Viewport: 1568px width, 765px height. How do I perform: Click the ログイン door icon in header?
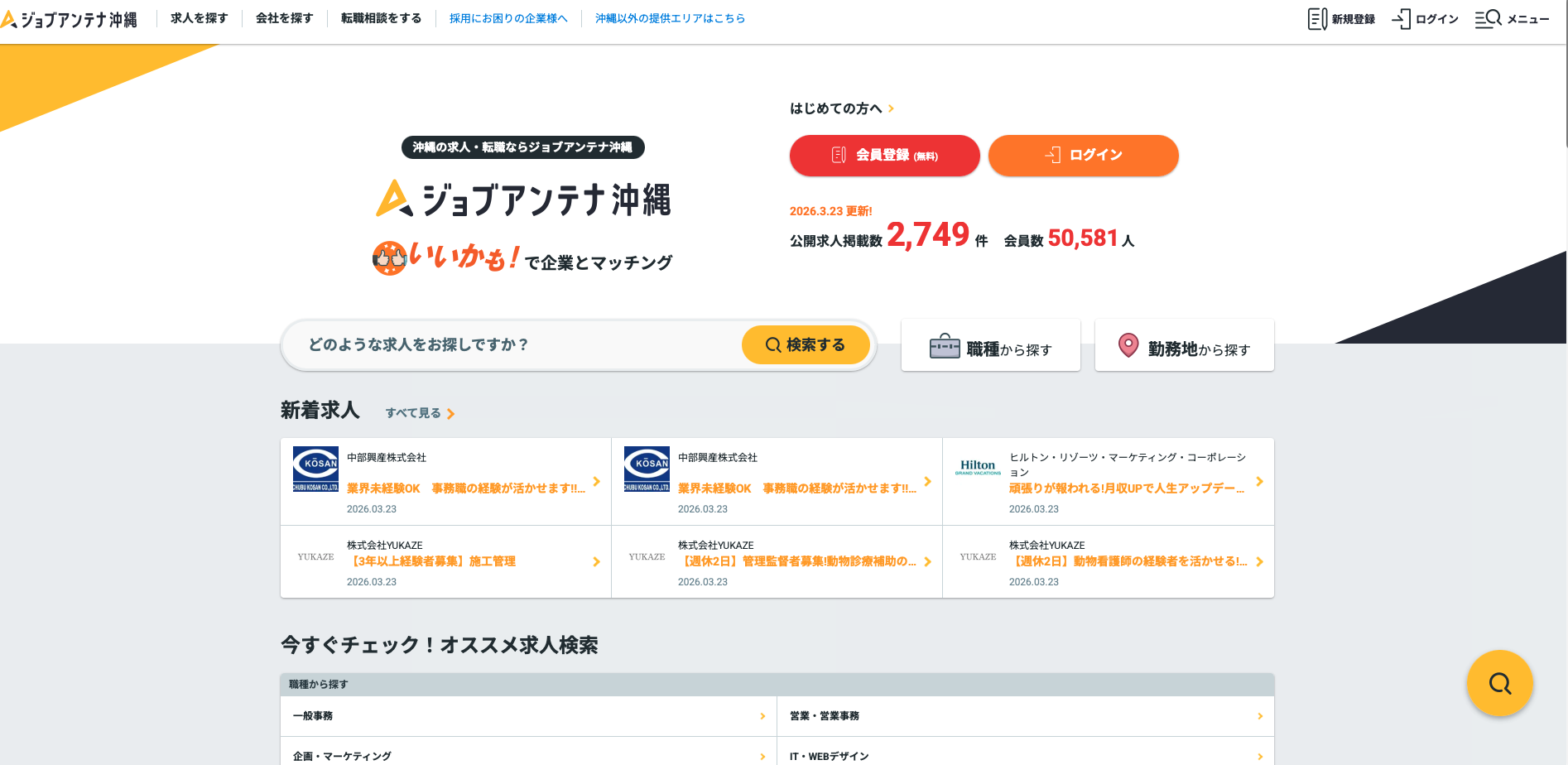click(x=1401, y=19)
